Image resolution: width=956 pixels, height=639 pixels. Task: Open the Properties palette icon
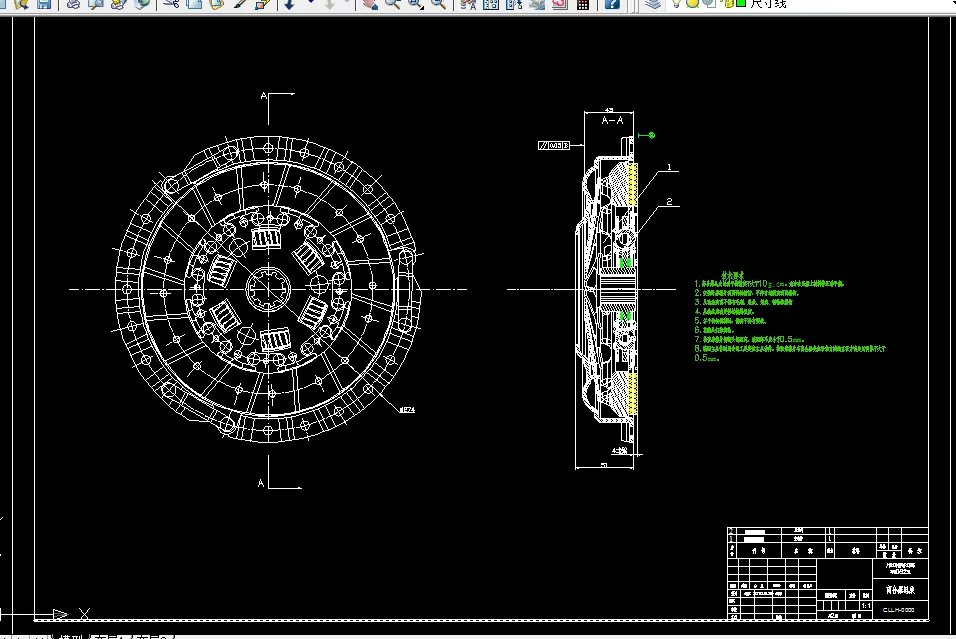pos(468,4)
